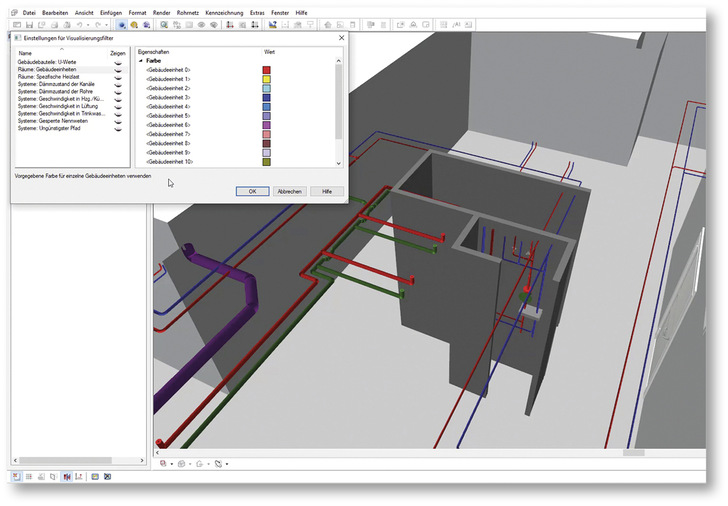
Task: Open the Rohrnetz menu
Action: 189,12
